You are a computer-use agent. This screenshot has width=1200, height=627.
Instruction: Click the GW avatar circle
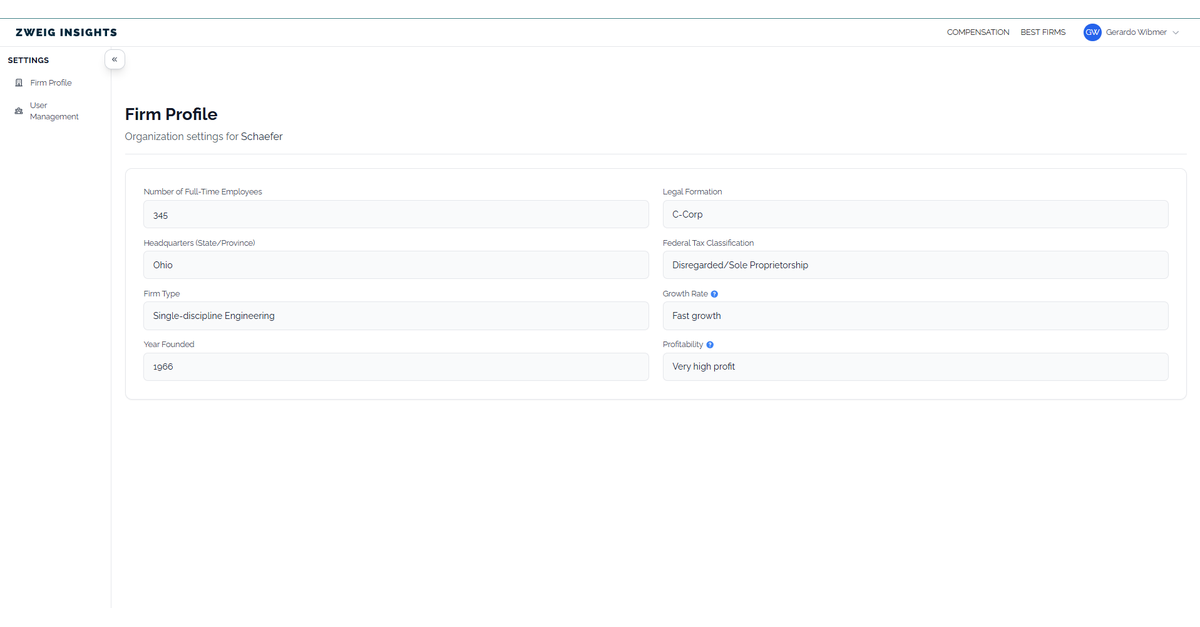(x=1092, y=32)
